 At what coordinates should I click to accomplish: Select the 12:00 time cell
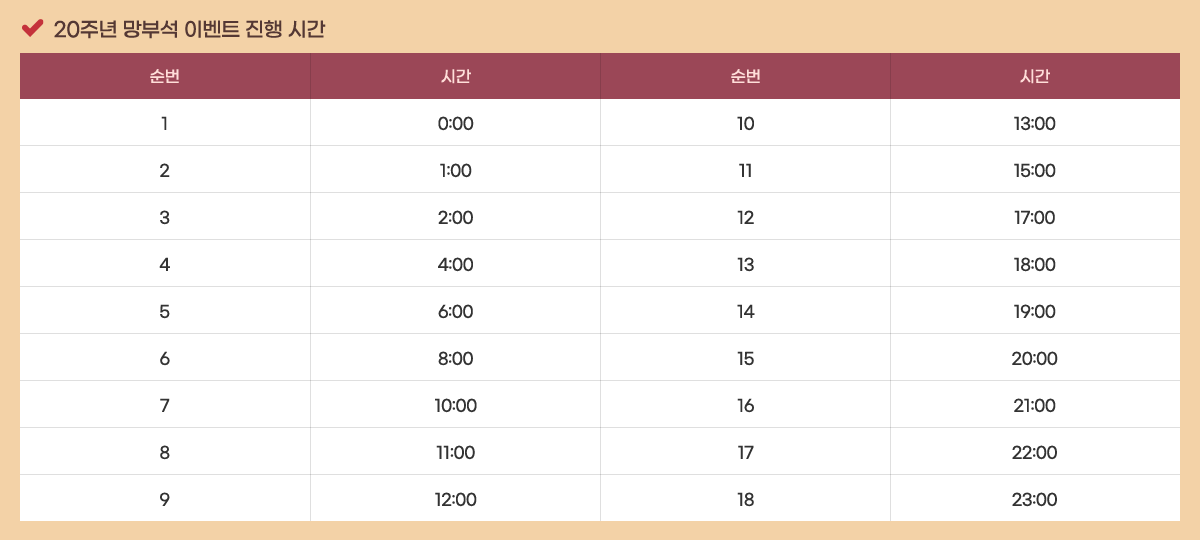[x=455, y=500]
